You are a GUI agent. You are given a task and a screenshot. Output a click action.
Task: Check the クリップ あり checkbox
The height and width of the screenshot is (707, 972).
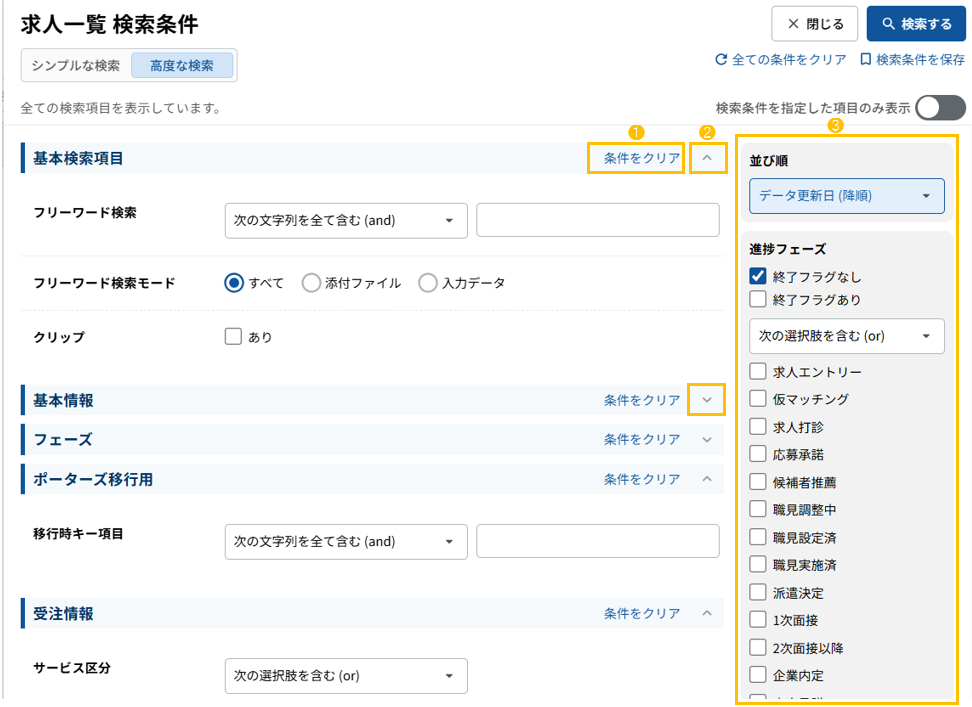234,337
